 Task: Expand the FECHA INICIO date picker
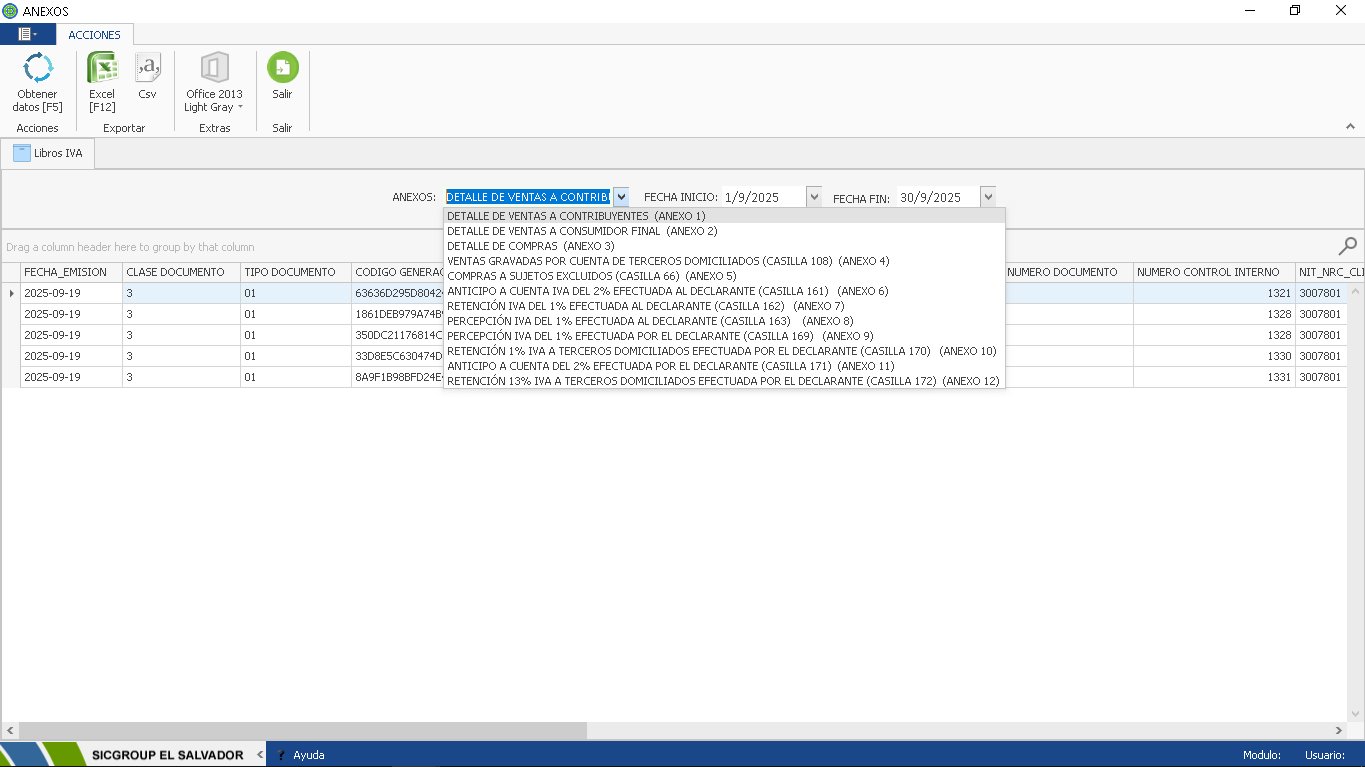tap(813, 197)
